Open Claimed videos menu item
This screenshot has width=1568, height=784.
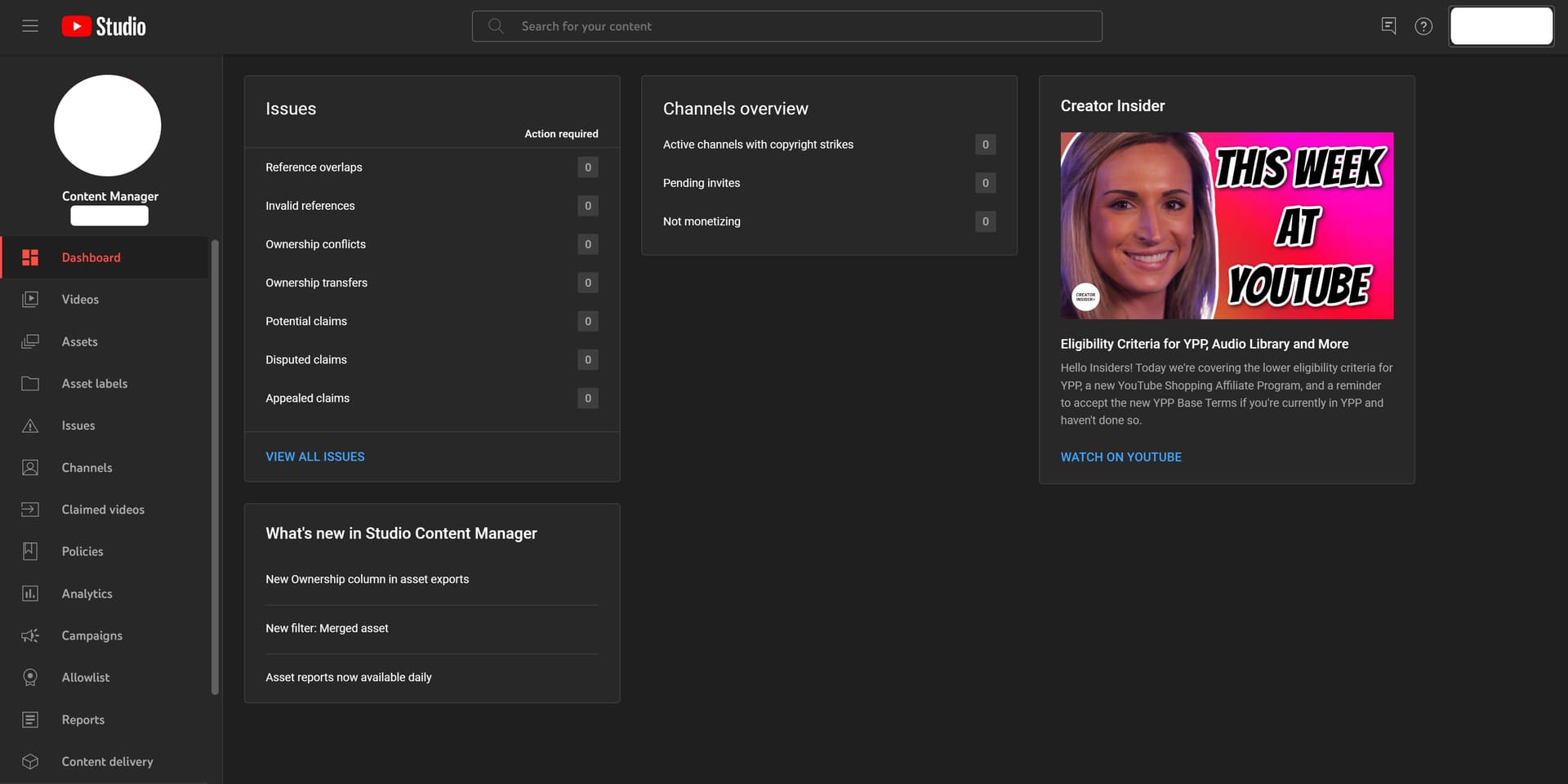pyautogui.click(x=105, y=510)
